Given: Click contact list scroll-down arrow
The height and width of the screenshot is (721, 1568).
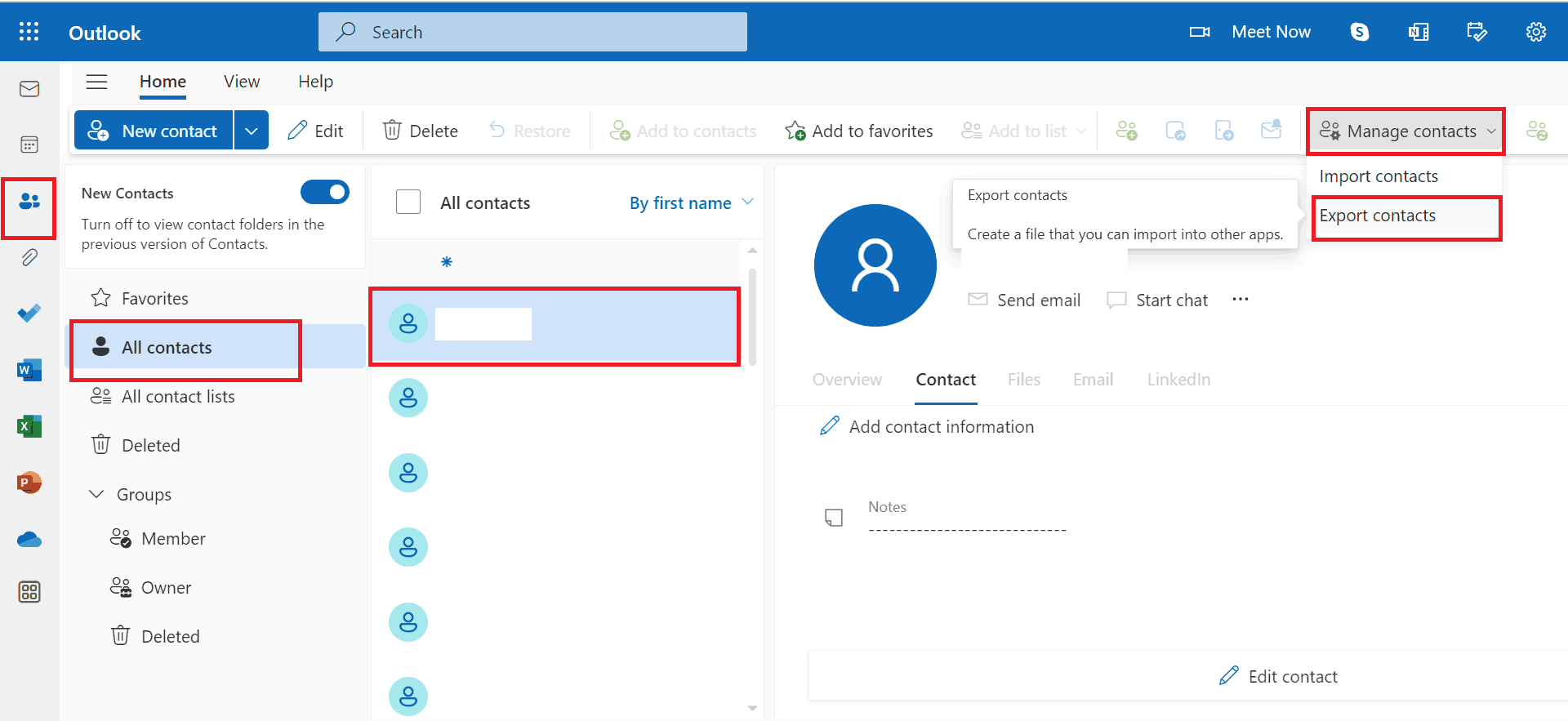Looking at the screenshot, I should click(x=752, y=708).
